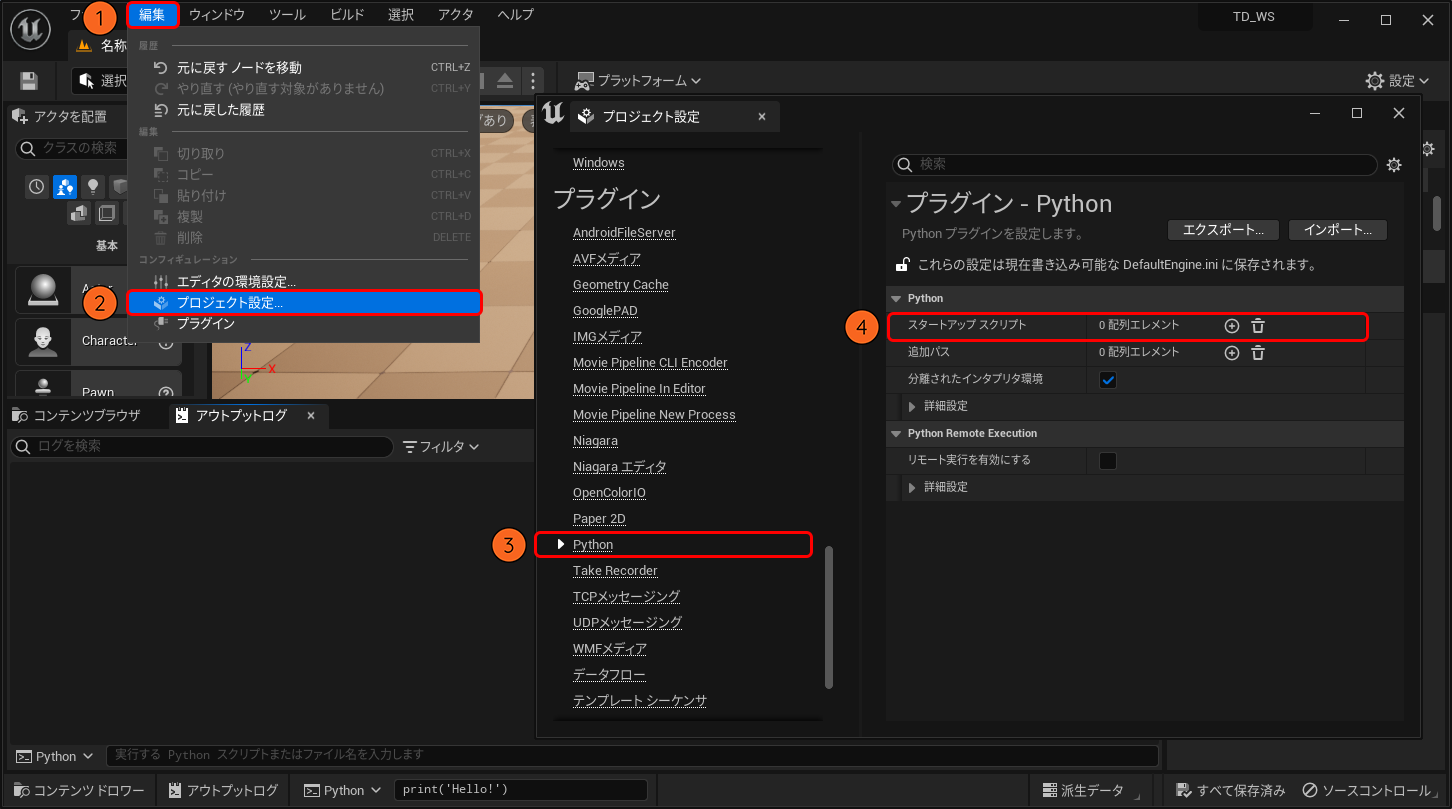
Task: Select the recently placed clock icon
Action: pyautogui.click(x=37, y=186)
